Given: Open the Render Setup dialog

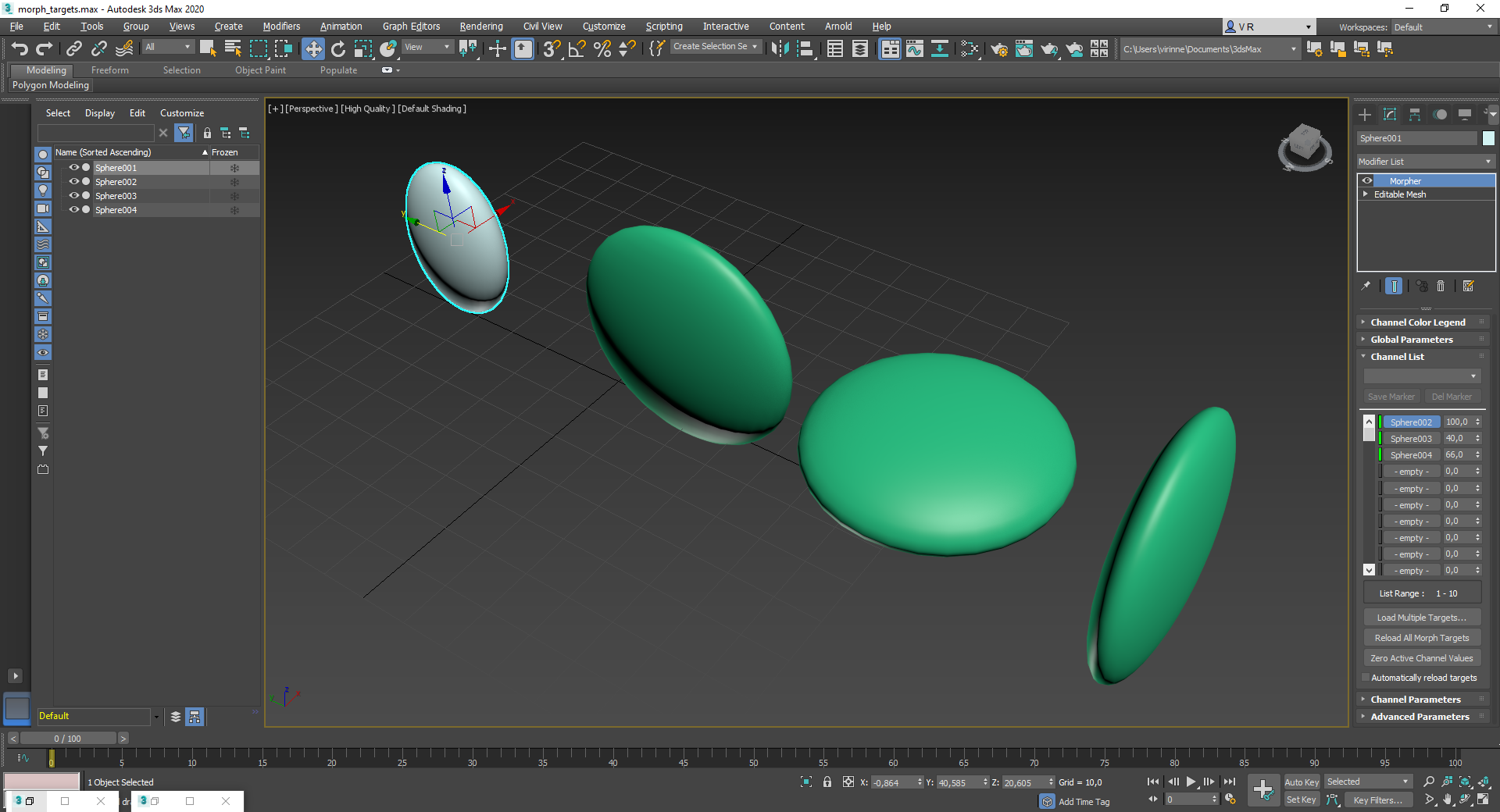Looking at the screenshot, I should pos(999,48).
